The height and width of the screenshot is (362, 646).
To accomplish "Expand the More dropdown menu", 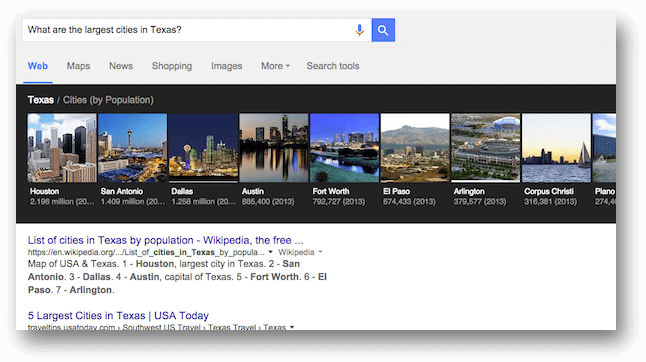I will click(275, 66).
